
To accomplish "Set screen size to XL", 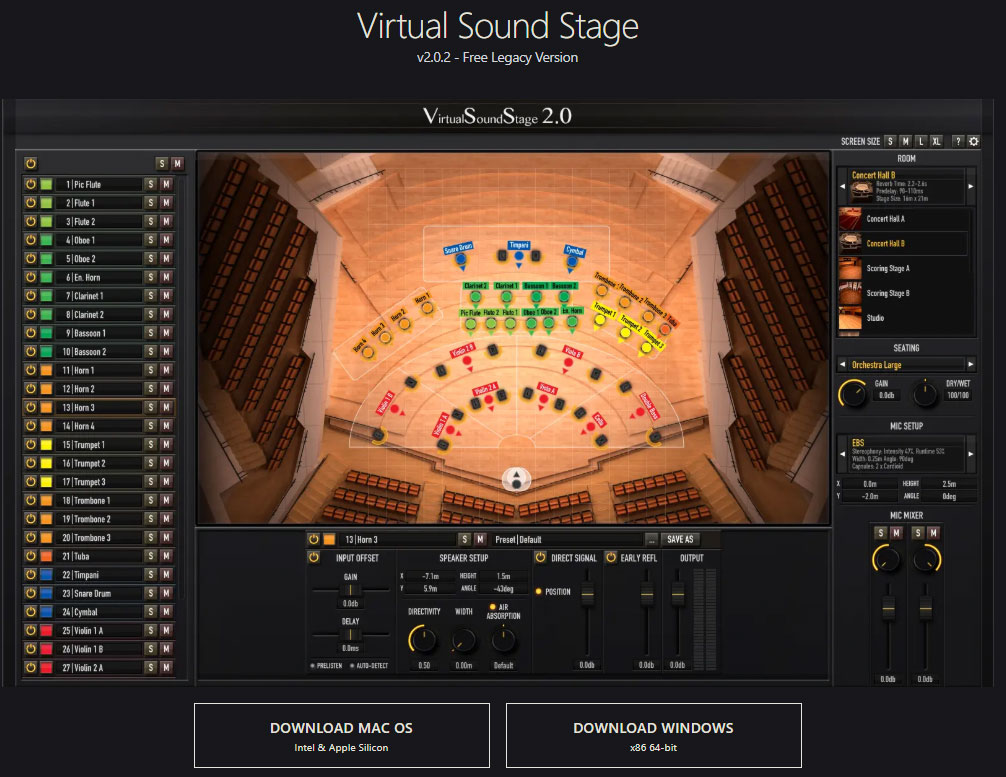I will 937,141.
